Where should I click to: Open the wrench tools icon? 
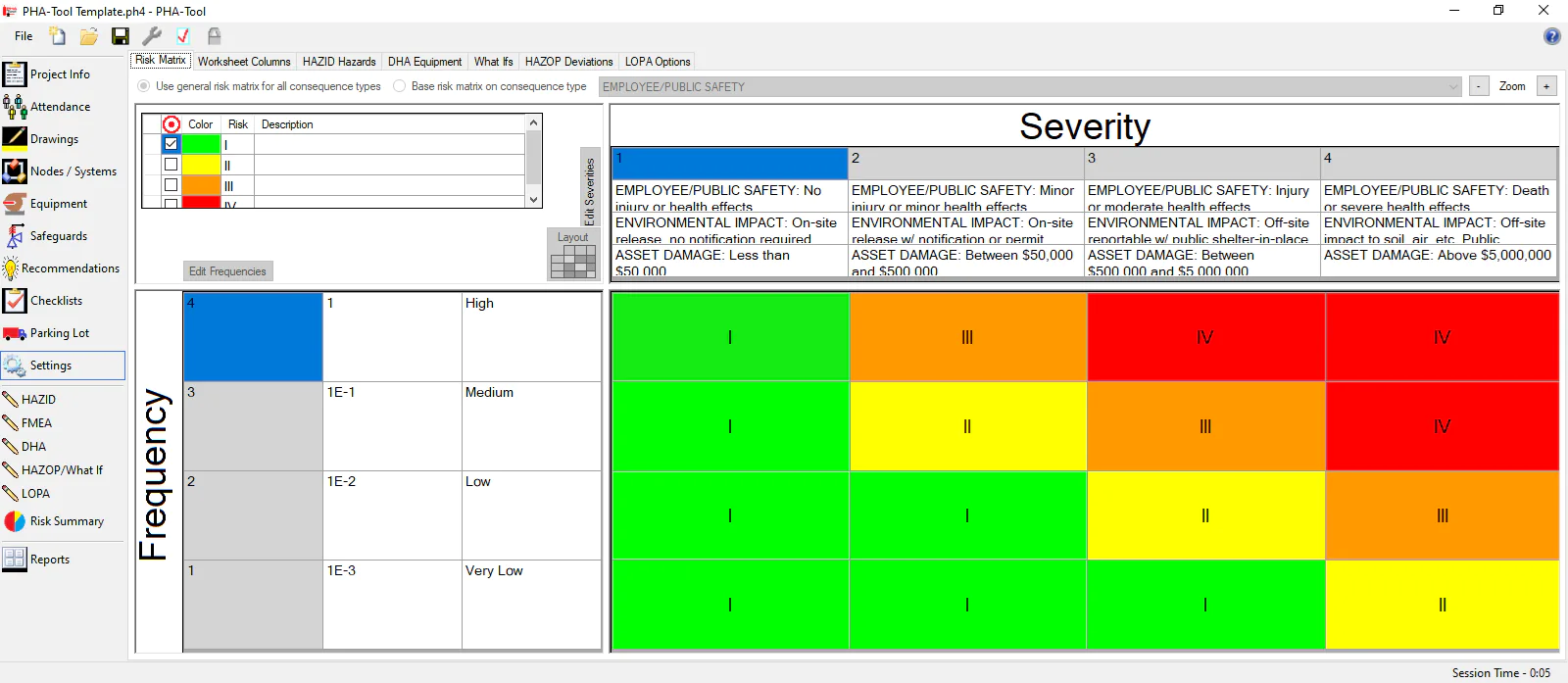click(152, 36)
